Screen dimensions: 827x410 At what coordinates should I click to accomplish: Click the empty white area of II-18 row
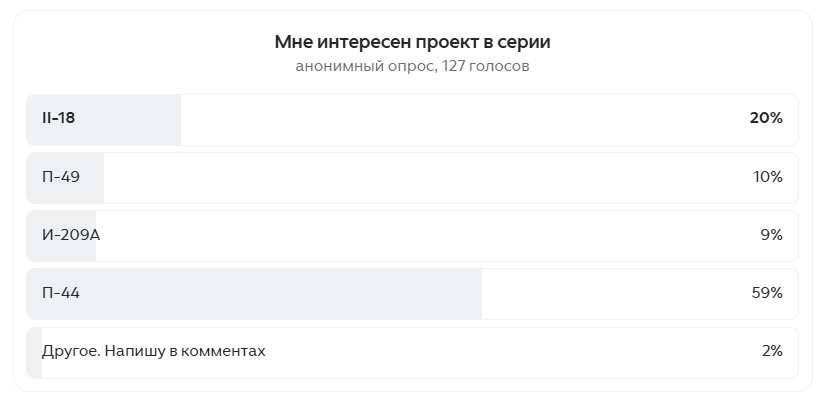[450, 118]
